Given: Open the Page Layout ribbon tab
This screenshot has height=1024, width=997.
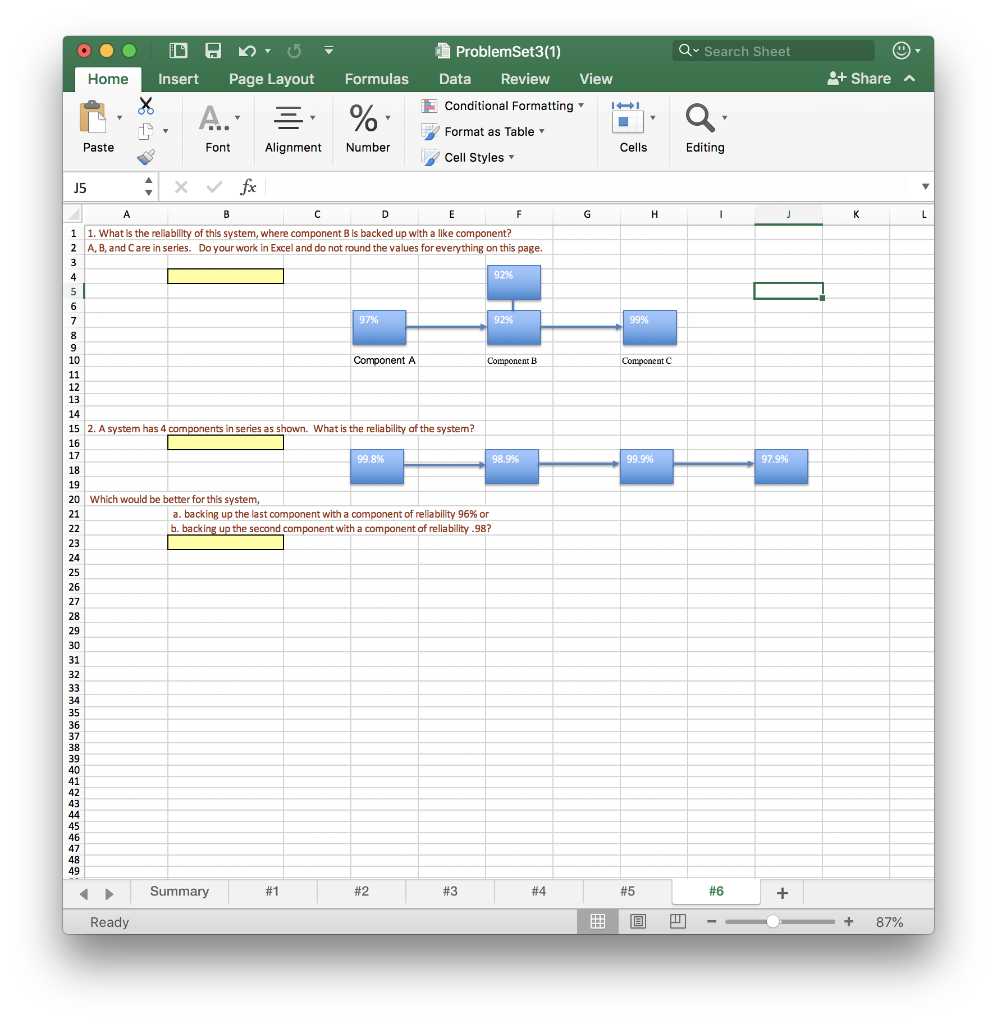Looking at the screenshot, I should 271,79.
